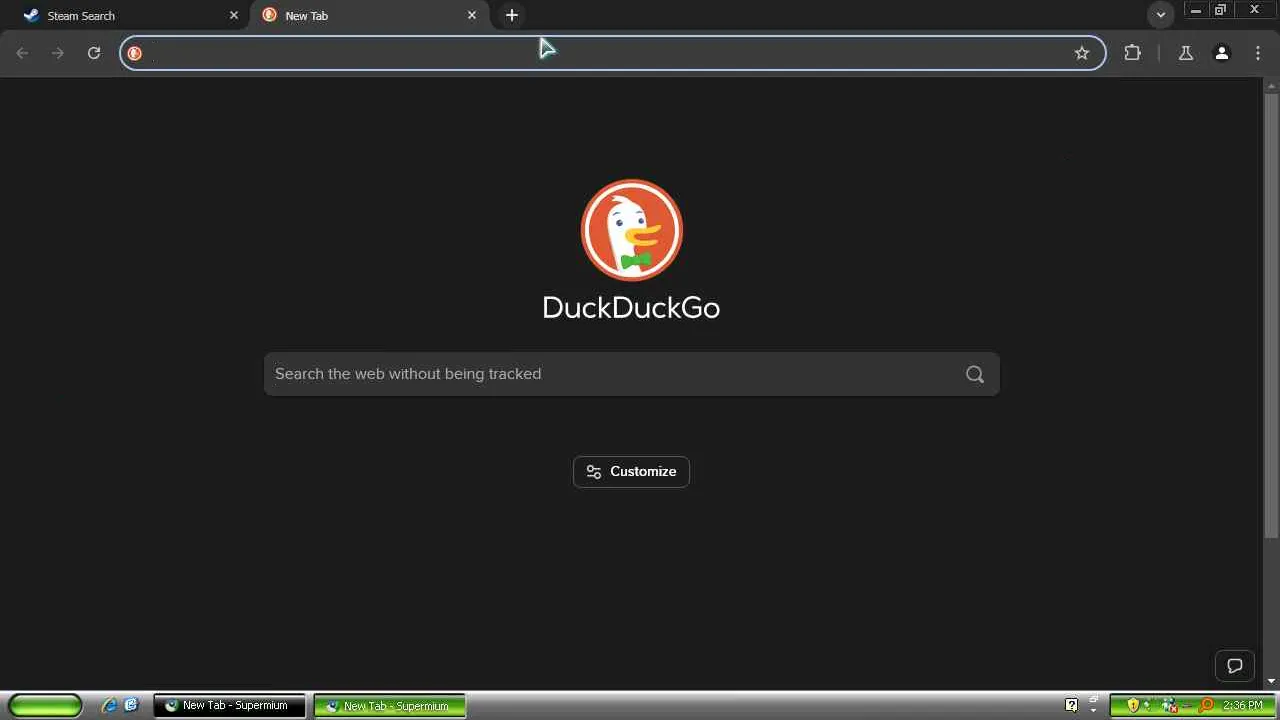Restore down the browser window
The width and height of the screenshot is (1280, 720).
pyautogui.click(x=1221, y=10)
